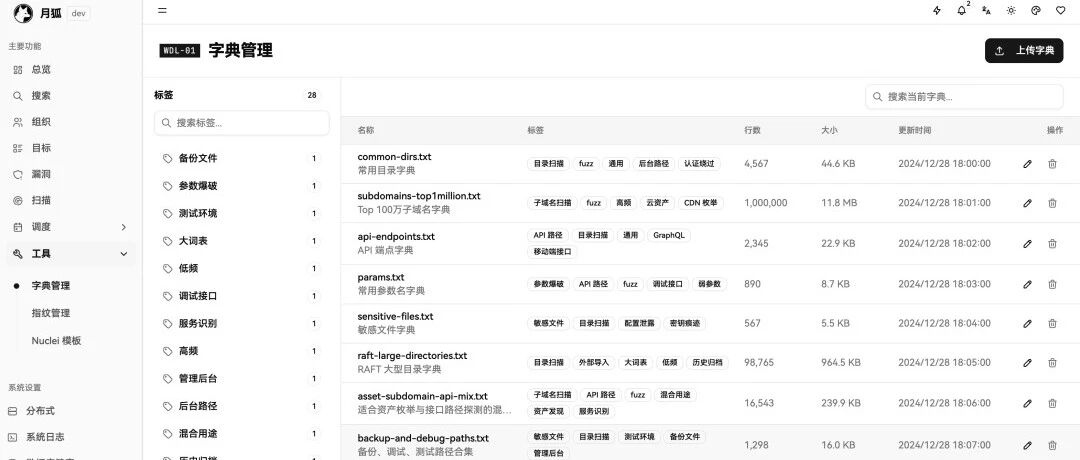Filter by 后台路径 tag in list

coord(241,406)
